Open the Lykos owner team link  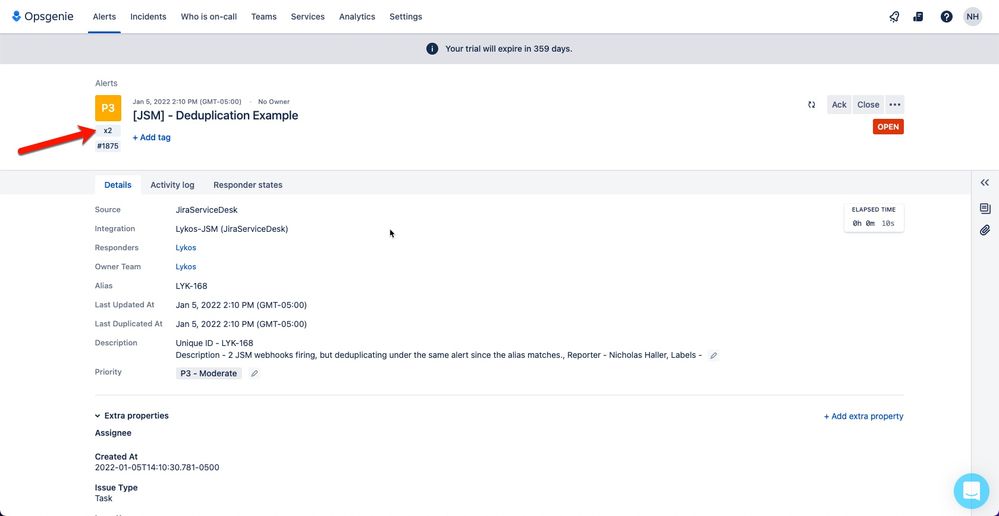[x=186, y=267]
